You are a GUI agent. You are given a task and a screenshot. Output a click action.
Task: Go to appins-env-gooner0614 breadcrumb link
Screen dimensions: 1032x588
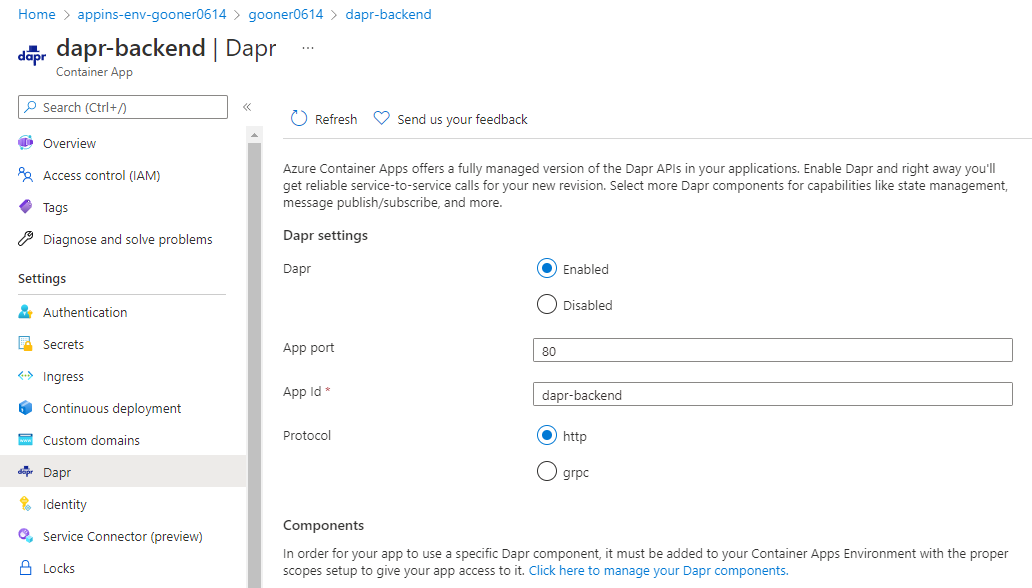click(x=151, y=14)
